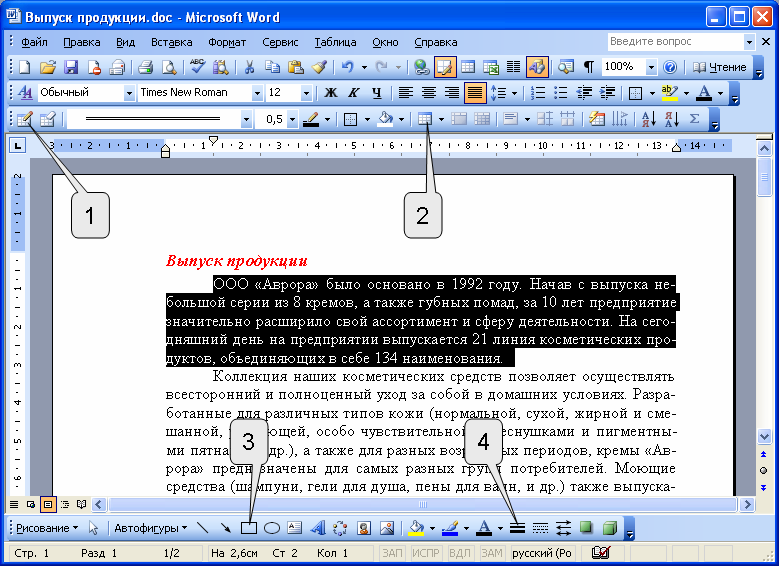The height and width of the screenshot is (566, 779).
Task: Apply a Shadow Style to the shape
Action: click(587, 528)
